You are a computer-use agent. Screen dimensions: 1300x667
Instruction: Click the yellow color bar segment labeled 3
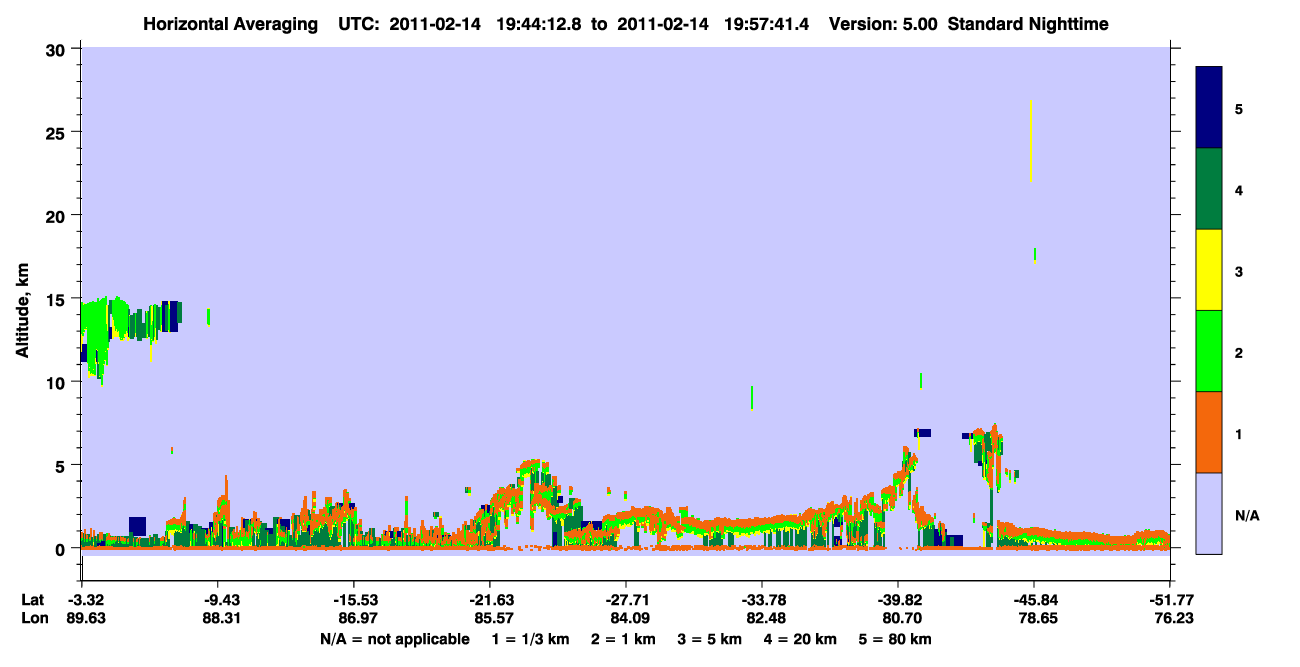tap(1209, 270)
